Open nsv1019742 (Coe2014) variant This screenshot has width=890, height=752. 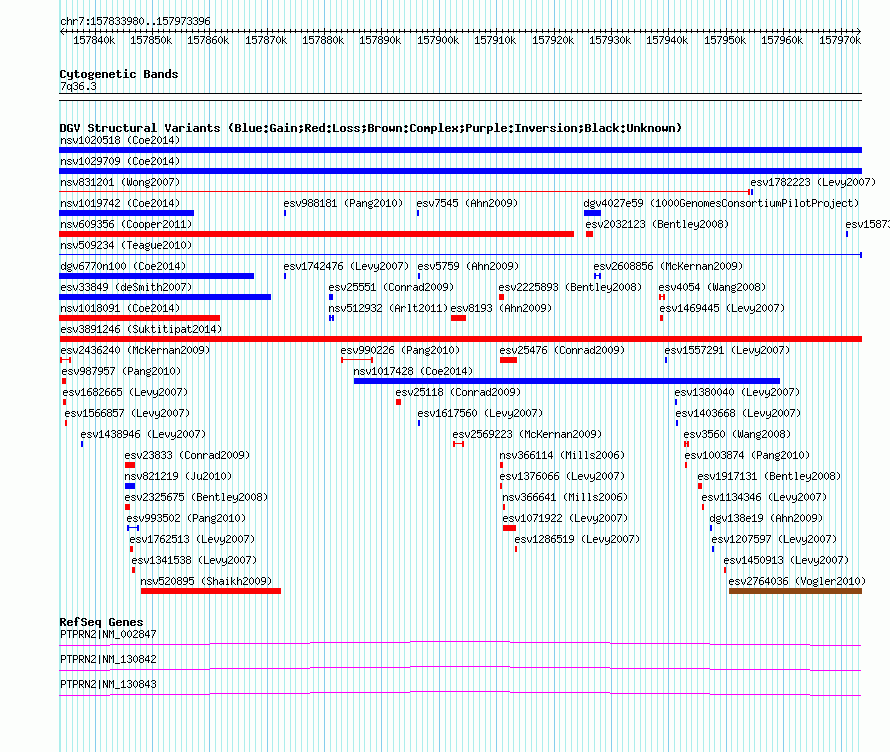[x=120, y=203]
